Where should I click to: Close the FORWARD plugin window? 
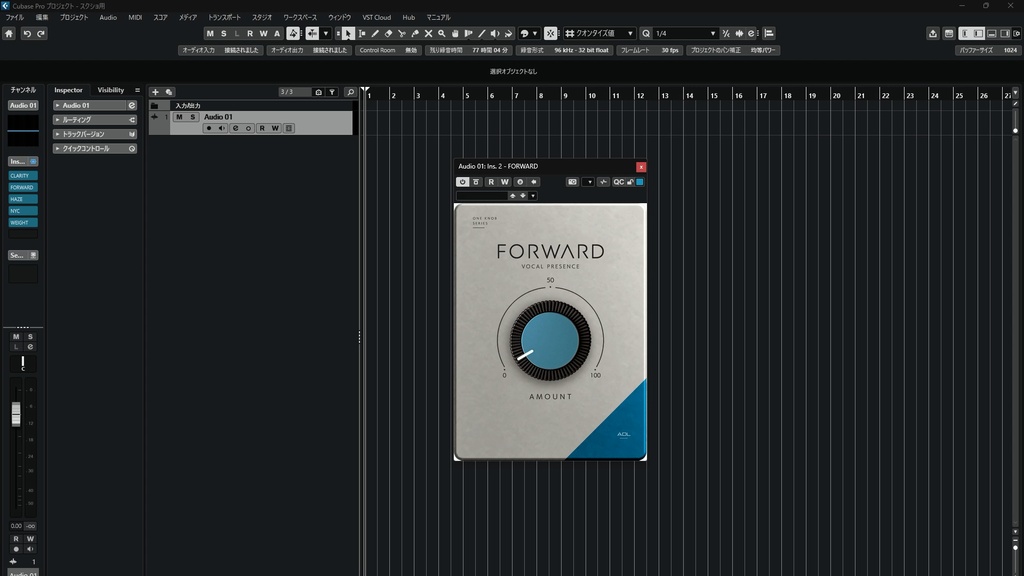pos(641,167)
